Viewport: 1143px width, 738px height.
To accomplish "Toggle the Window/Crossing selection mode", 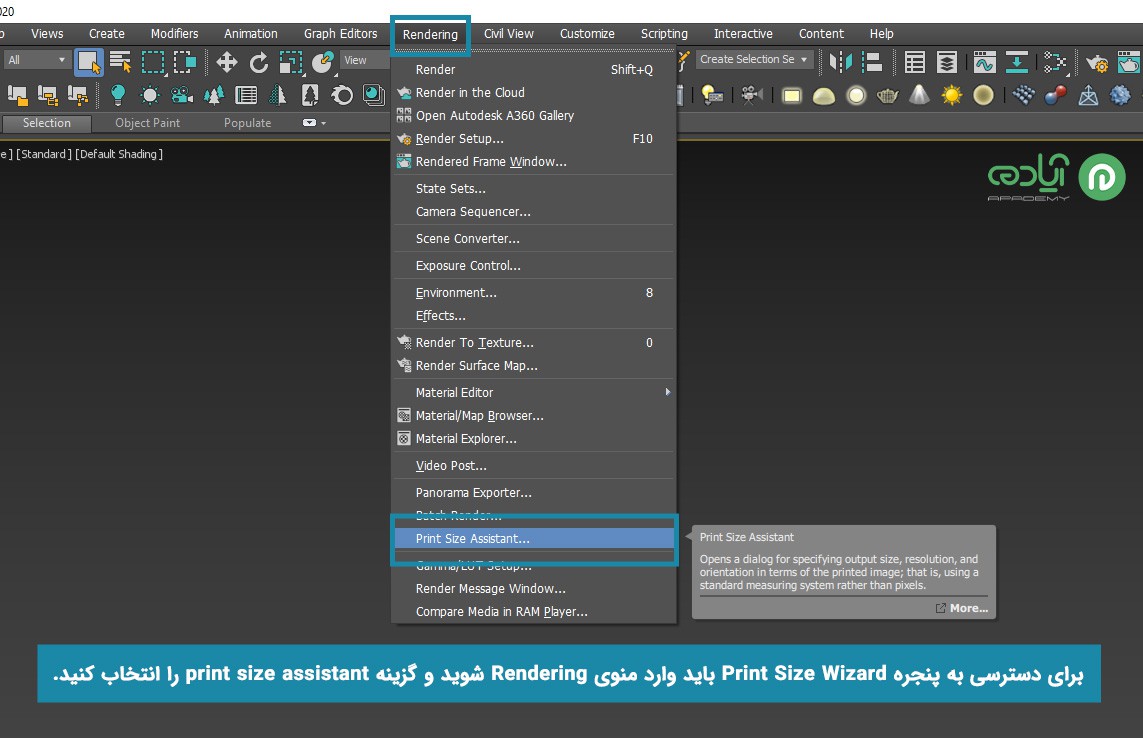I will pos(184,62).
